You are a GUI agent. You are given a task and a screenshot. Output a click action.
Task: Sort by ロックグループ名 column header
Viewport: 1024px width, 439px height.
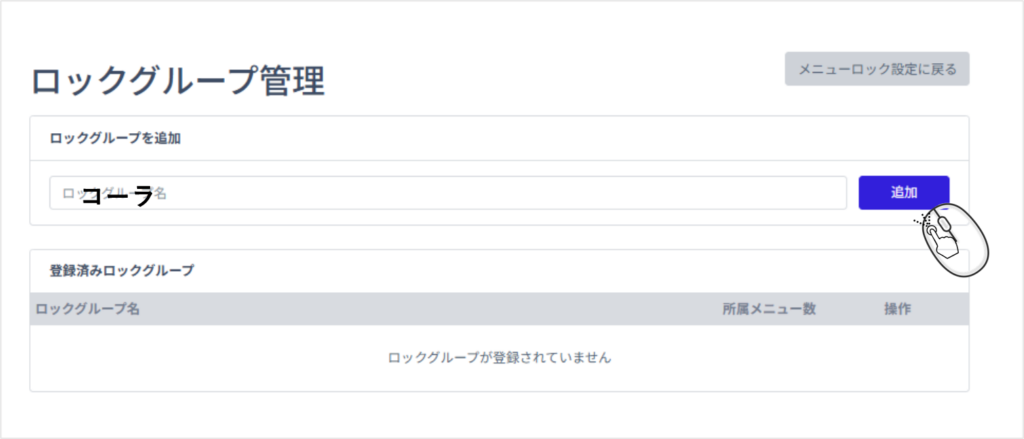tap(87, 309)
